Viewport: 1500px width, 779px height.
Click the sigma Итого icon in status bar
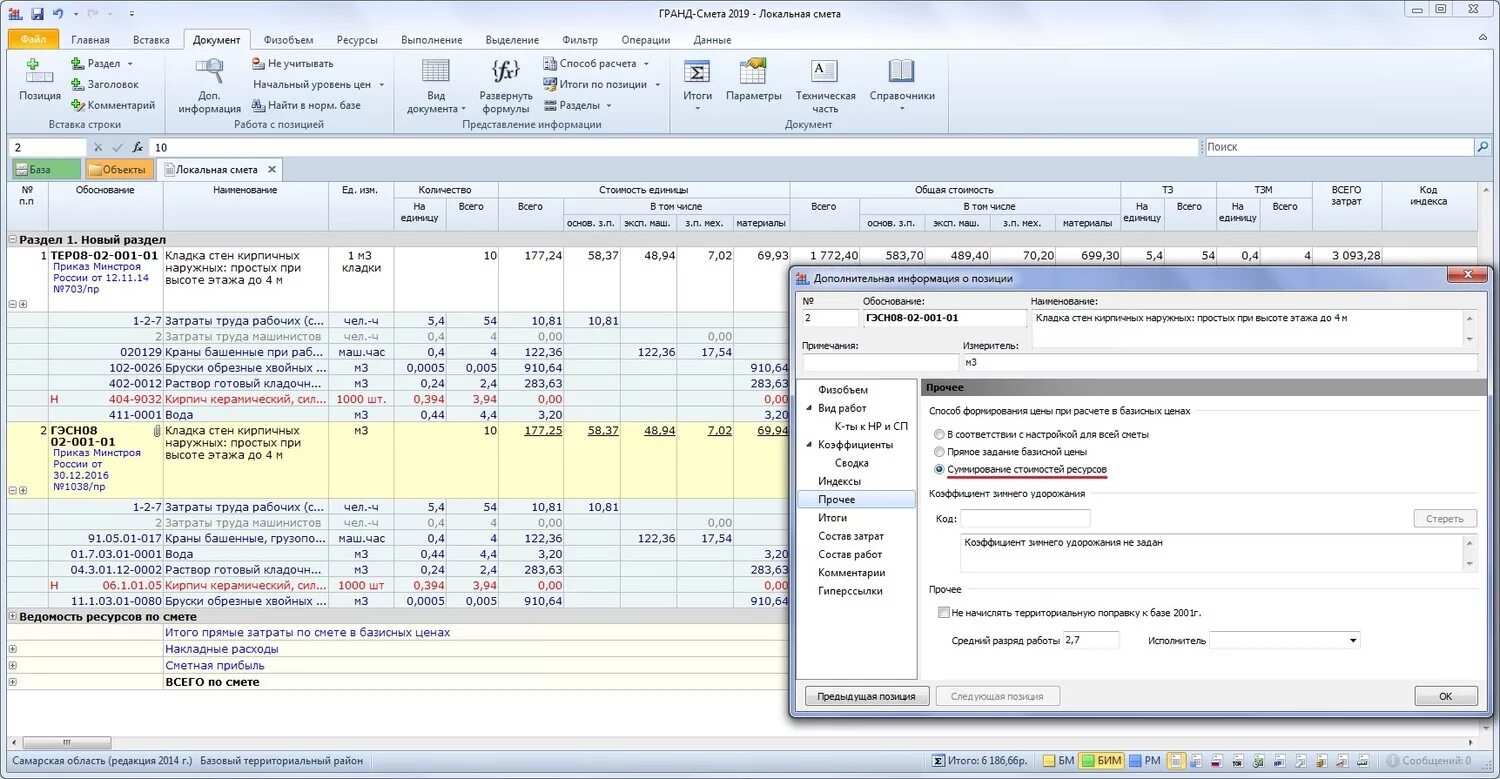coord(938,761)
